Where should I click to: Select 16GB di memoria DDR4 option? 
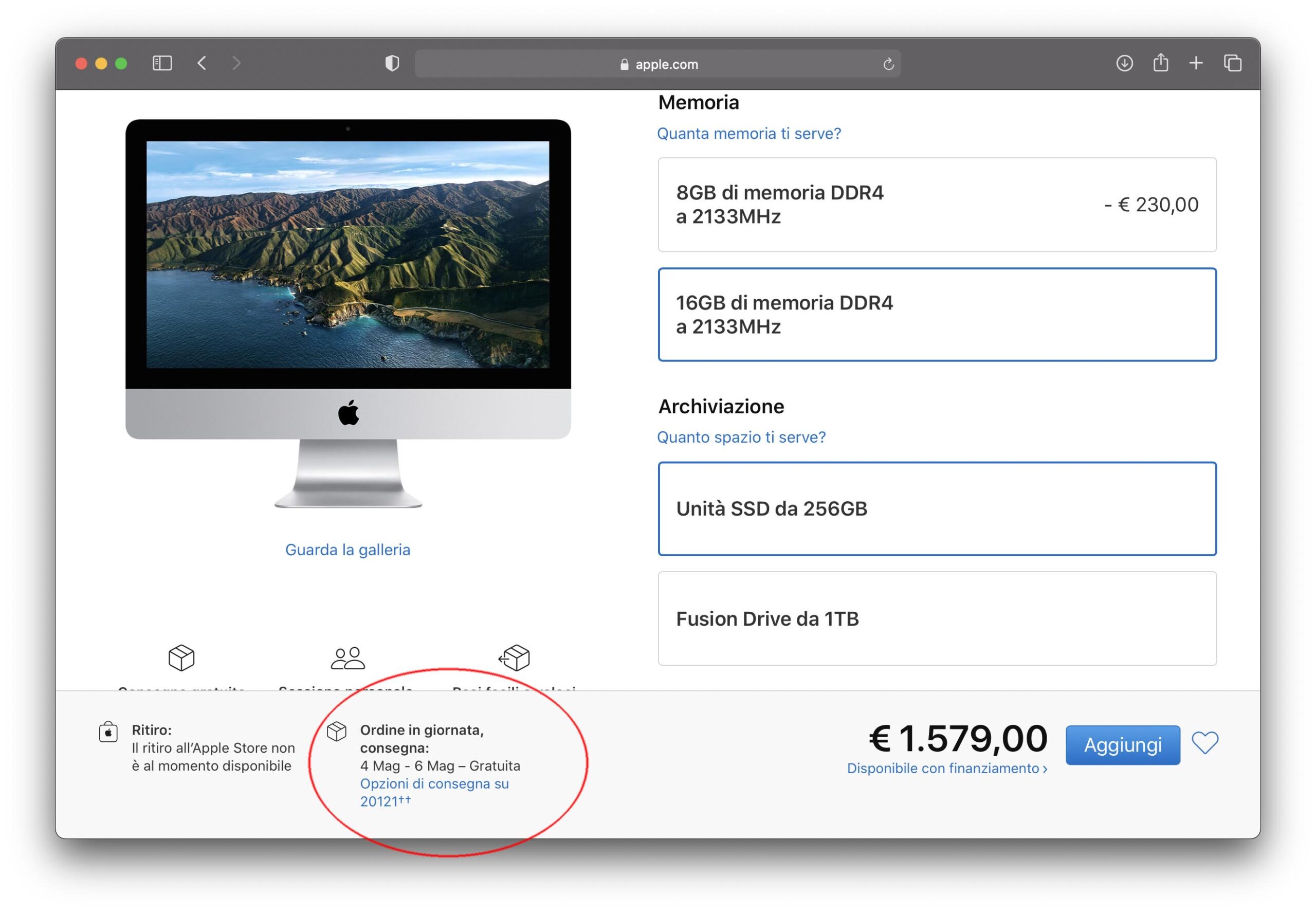click(x=937, y=315)
